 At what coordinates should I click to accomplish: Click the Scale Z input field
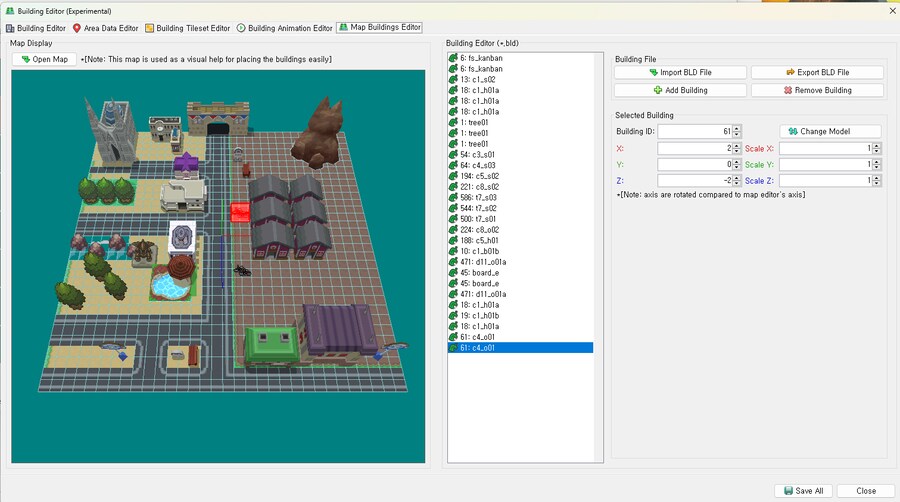[825, 180]
